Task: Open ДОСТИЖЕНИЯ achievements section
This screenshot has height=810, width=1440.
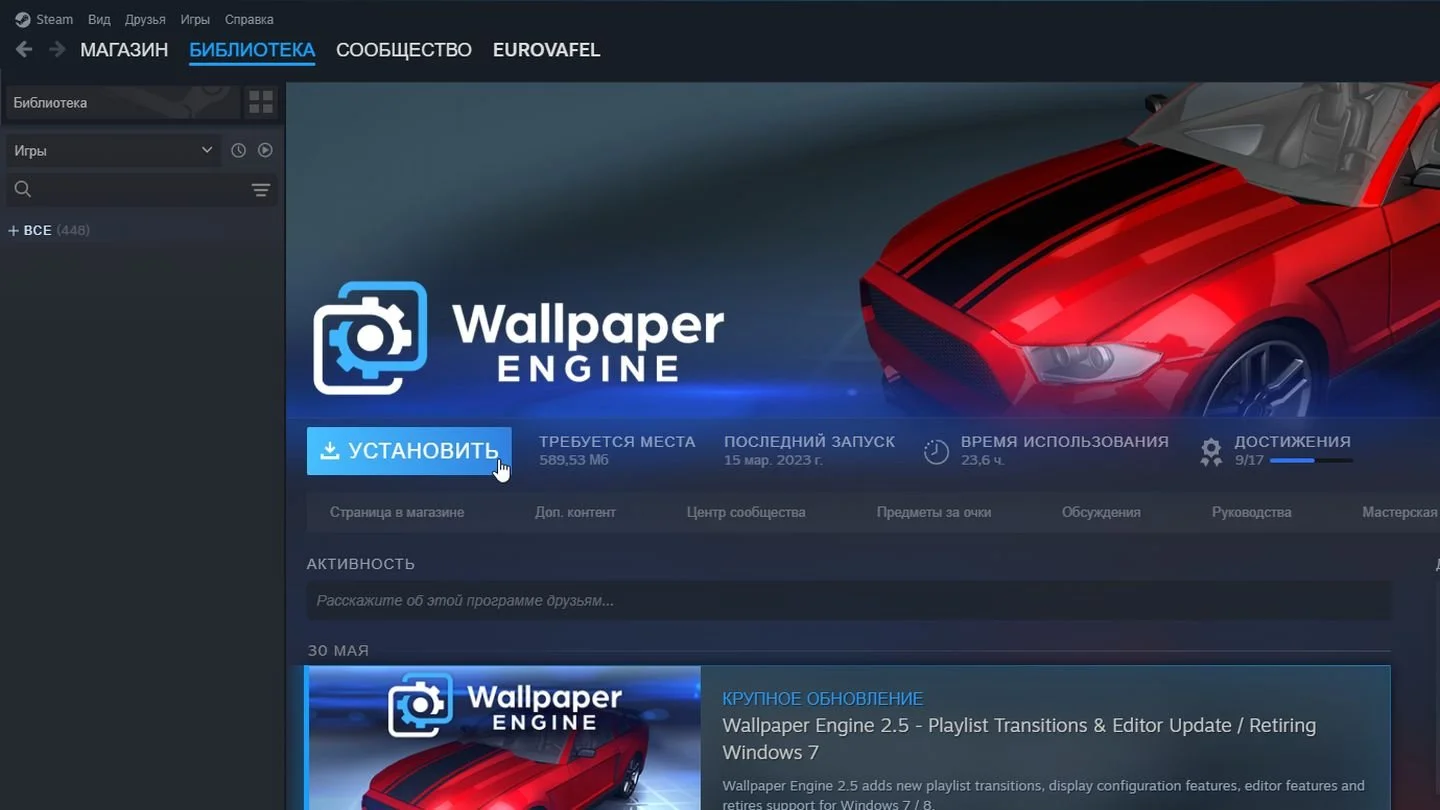Action: pyautogui.click(x=1292, y=442)
